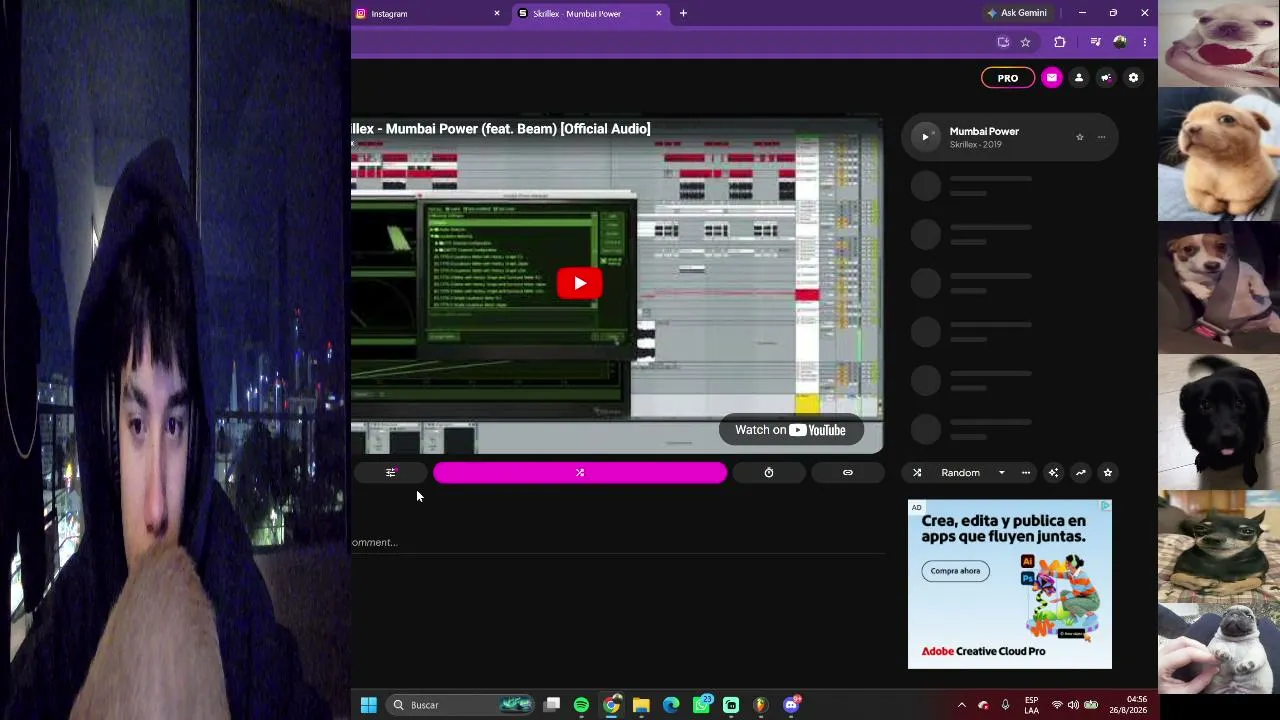Copy the song link with chain icon
Viewport: 1280px width, 720px height.
pyautogui.click(x=848, y=472)
